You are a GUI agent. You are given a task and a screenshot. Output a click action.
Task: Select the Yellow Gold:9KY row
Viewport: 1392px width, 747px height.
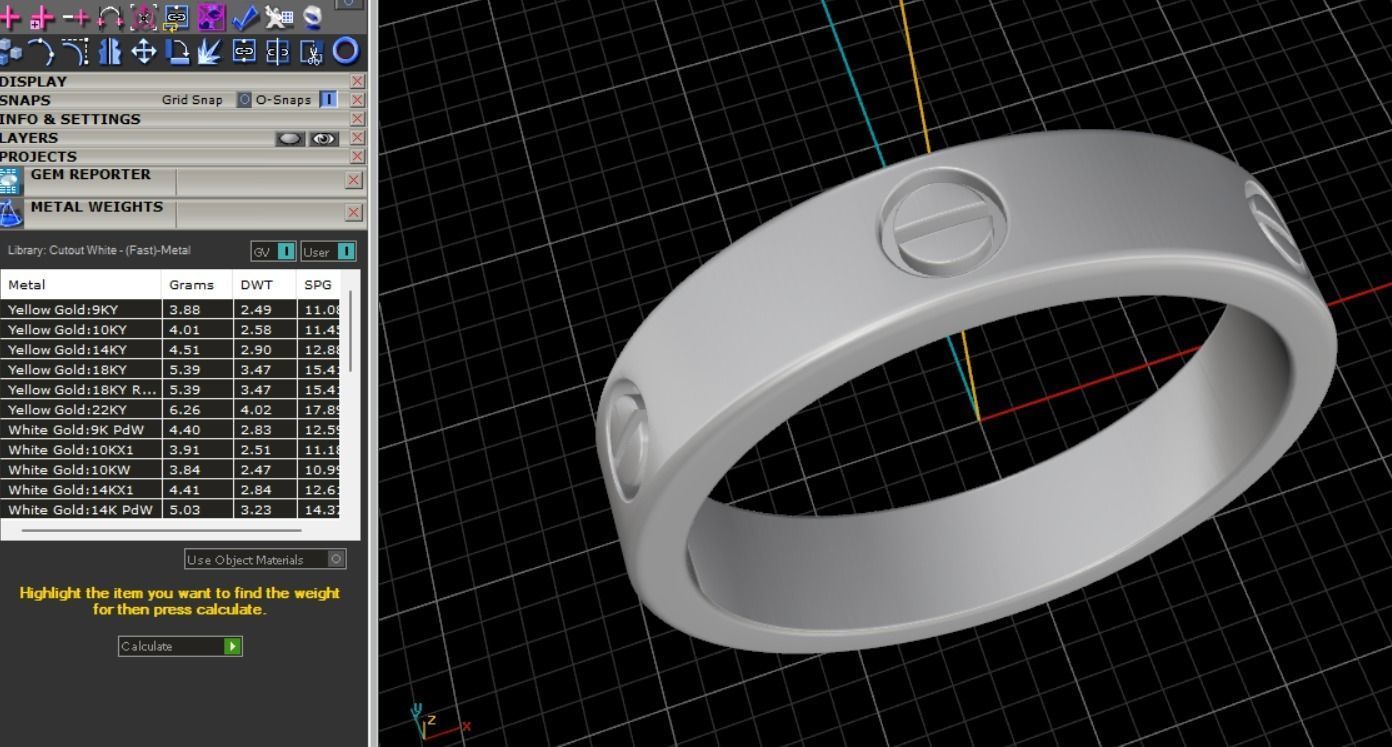click(x=171, y=310)
